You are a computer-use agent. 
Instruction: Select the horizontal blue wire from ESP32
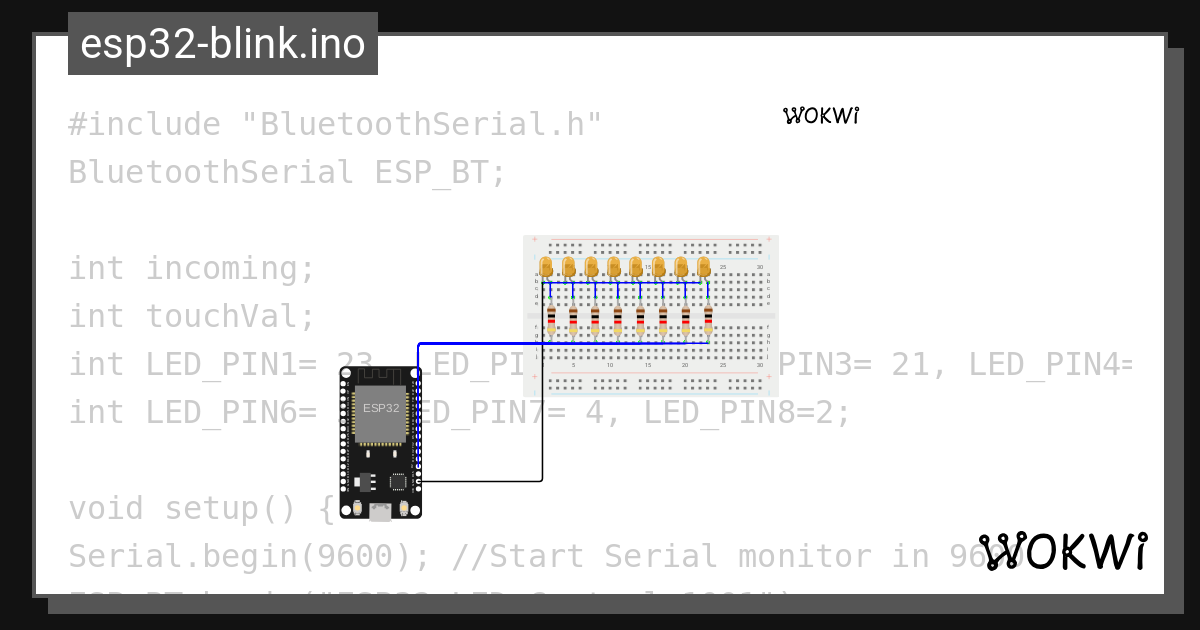point(563,343)
